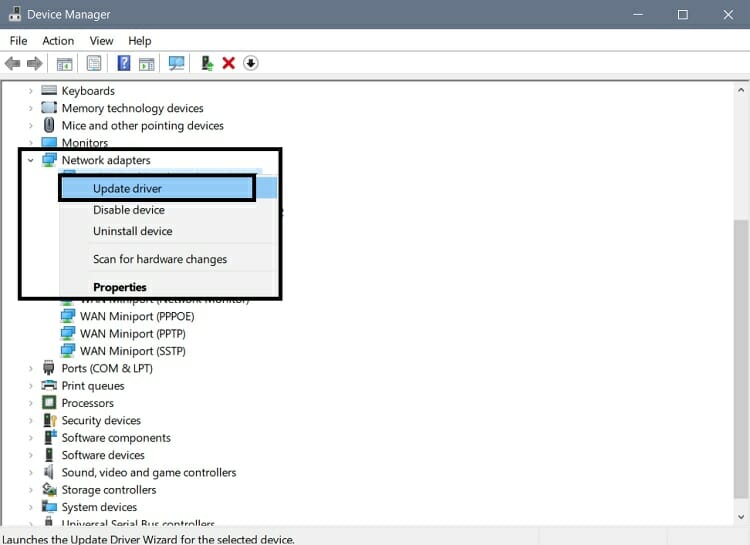750x545 pixels.
Task: Open the View menu
Action: click(101, 41)
